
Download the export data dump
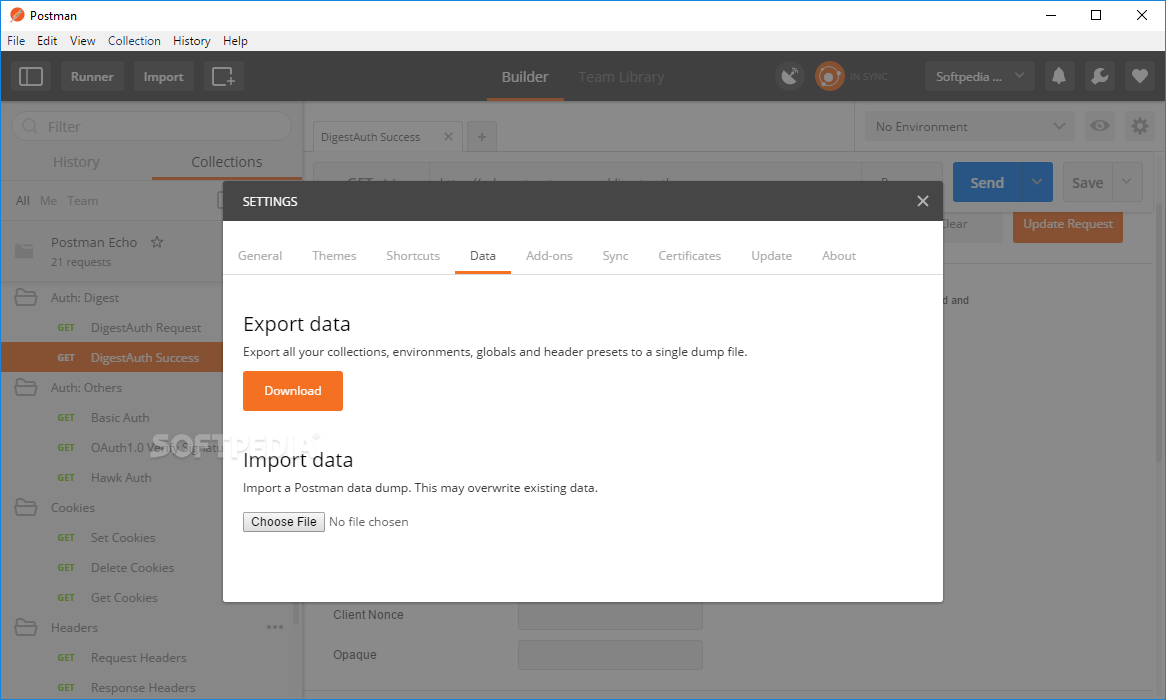pyautogui.click(x=293, y=391)
